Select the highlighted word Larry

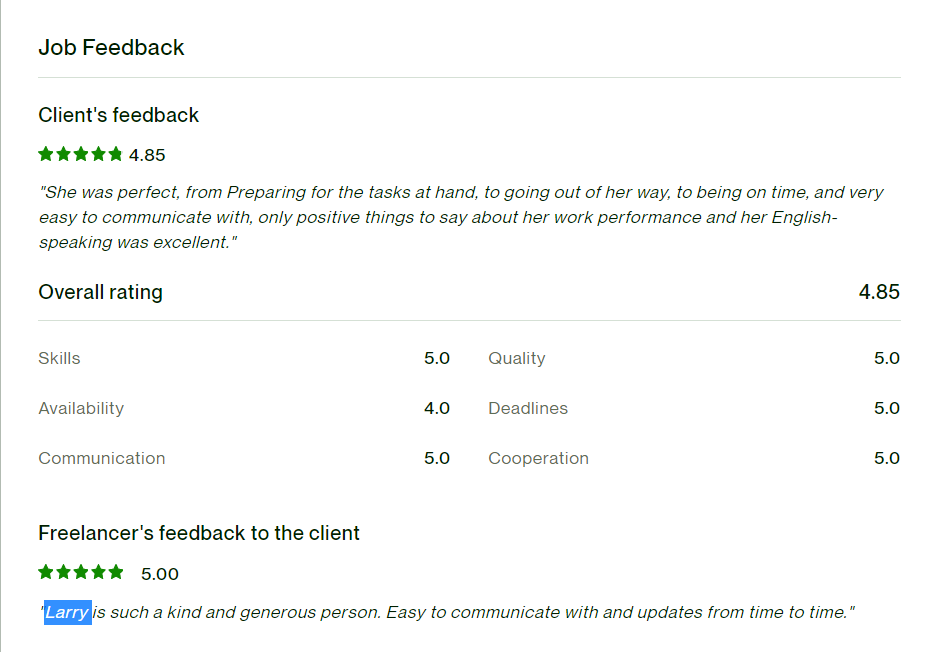pyautogui.click(x=67, y=612)
